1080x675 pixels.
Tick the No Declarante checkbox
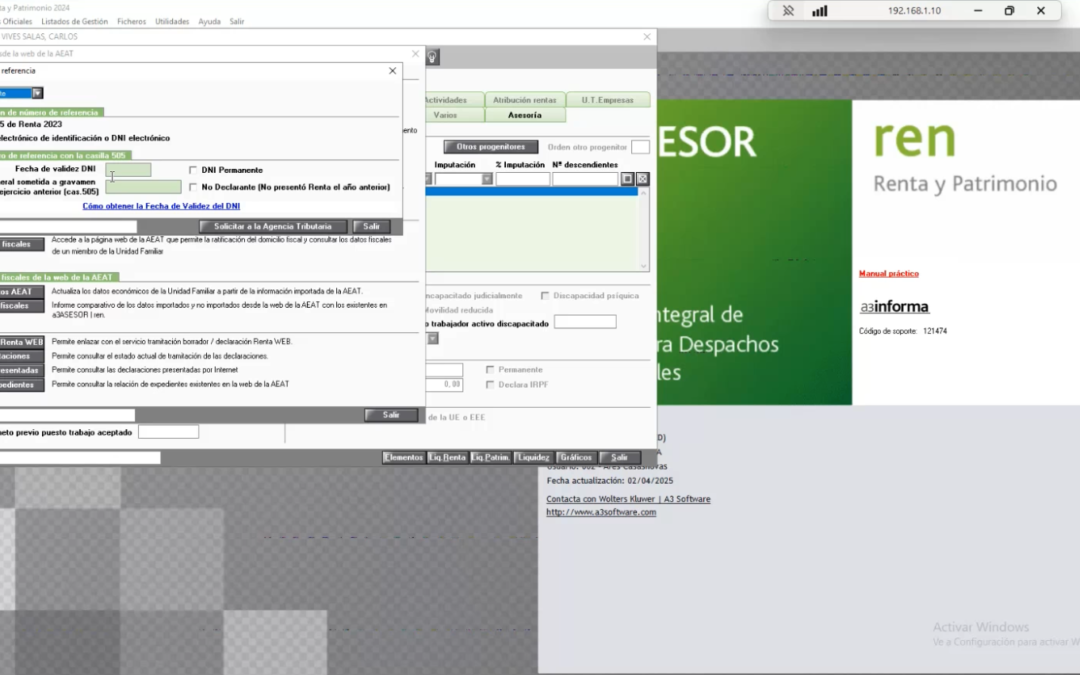pyautogui.click(x=193, y=187)
